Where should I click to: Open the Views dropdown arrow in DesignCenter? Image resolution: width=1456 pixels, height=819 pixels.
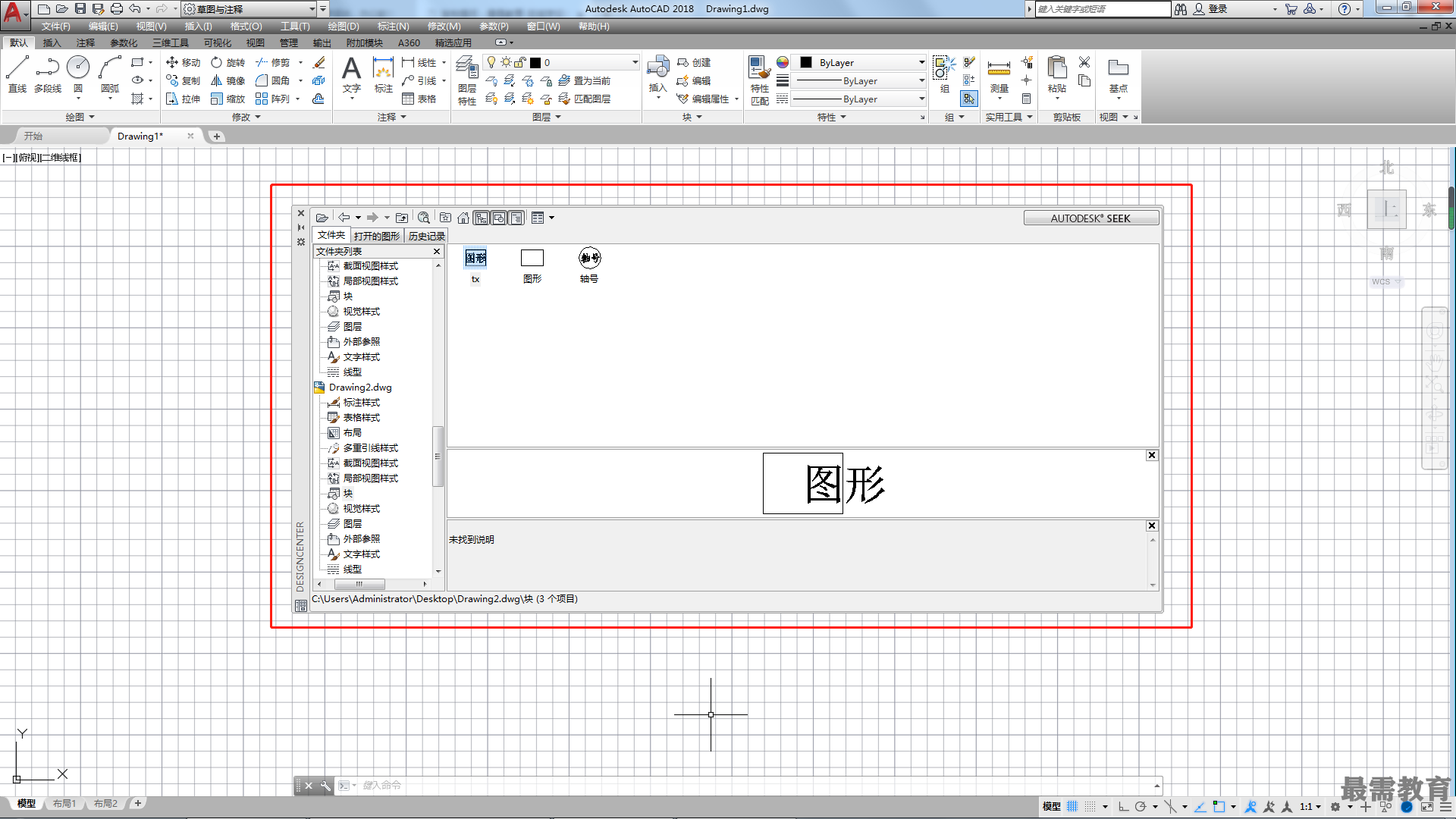[x=552, y=218]
